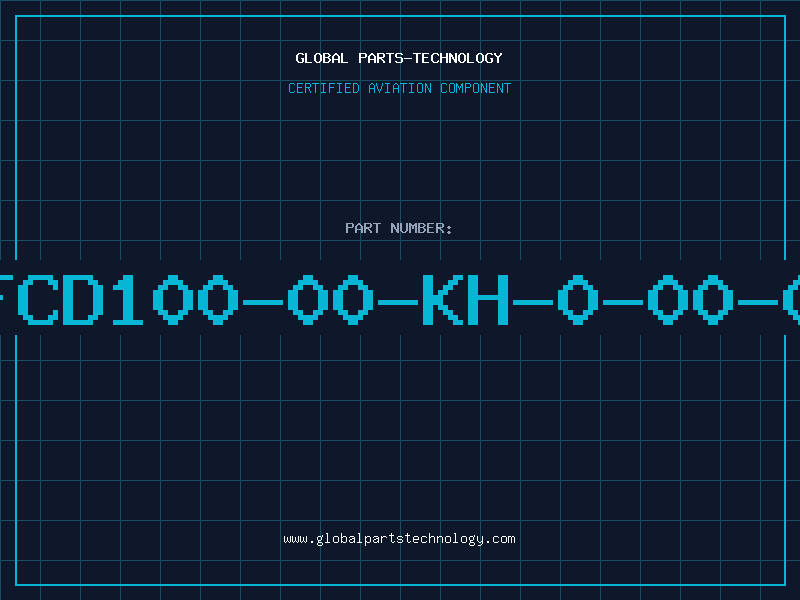Click the letter K in the part number
Image resolution: width=800 pixels, height=600 pixels.
click(x=443, y=299)
